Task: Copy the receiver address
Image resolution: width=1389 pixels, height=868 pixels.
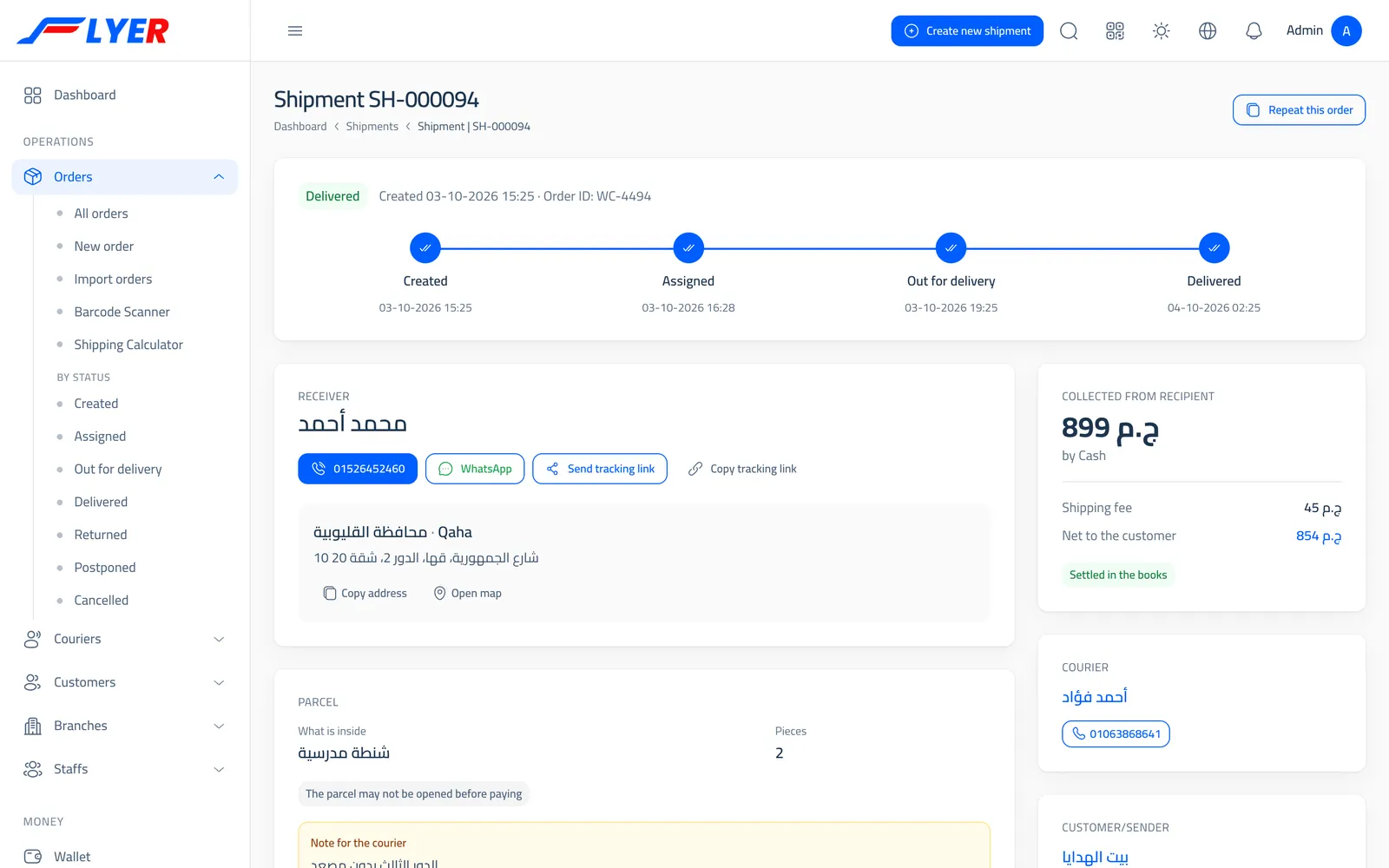Action: [x=365, y=594]
